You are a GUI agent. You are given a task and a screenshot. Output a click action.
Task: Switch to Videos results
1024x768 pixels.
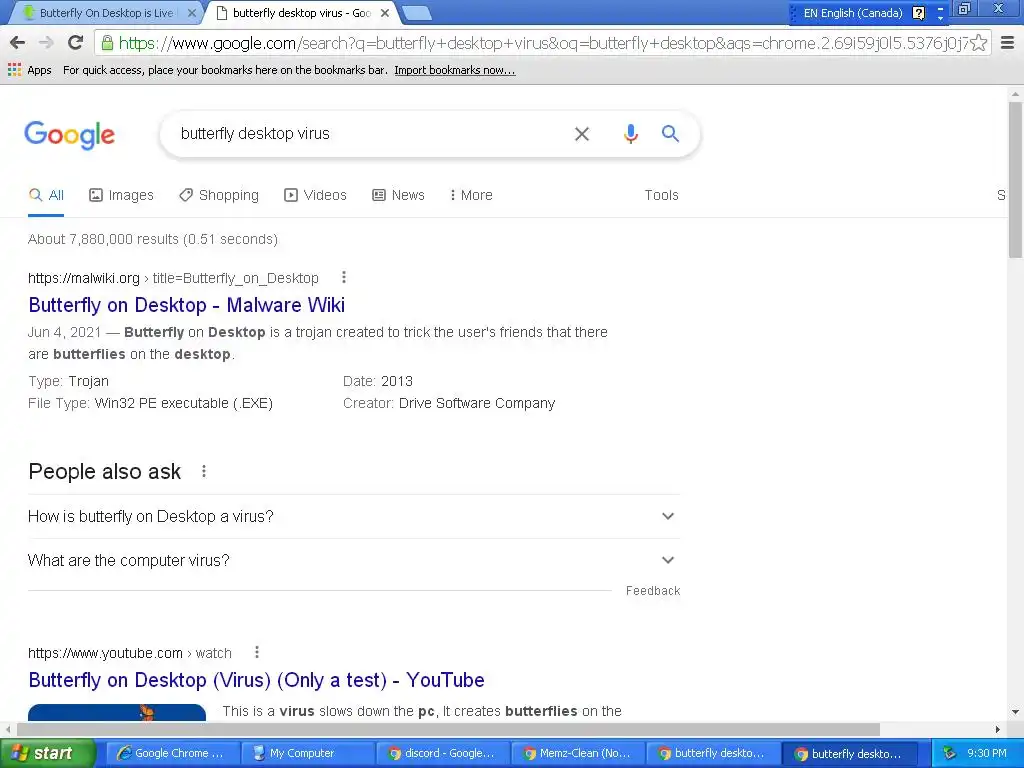coord(315,195)
